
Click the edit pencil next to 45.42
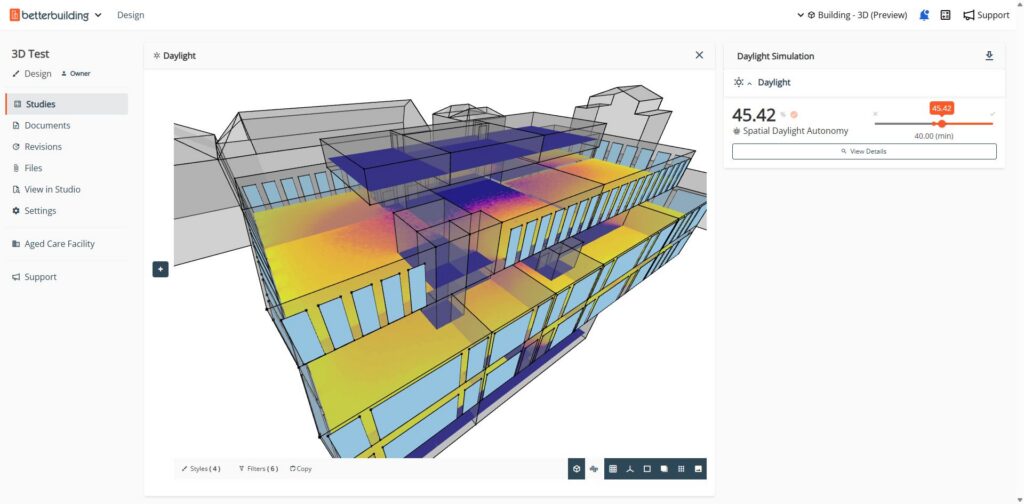(783, 115)
